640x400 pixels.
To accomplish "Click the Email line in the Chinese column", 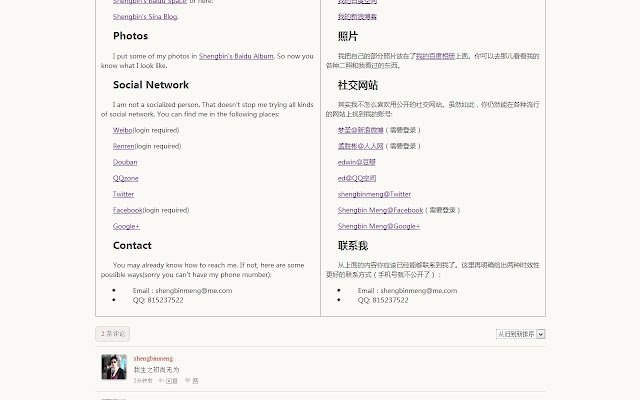I will (407, 291).
